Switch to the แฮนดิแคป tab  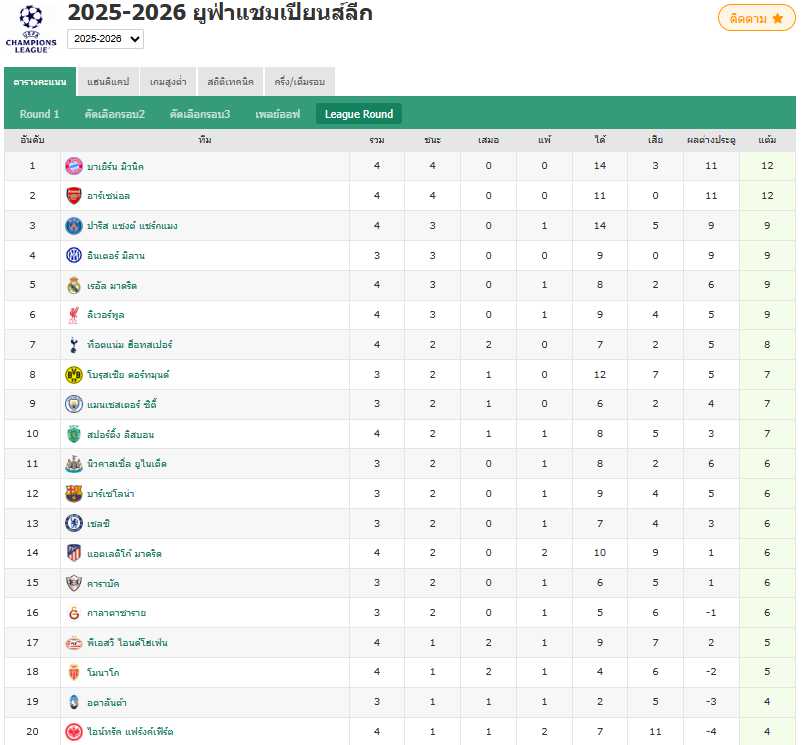point(108,82)
